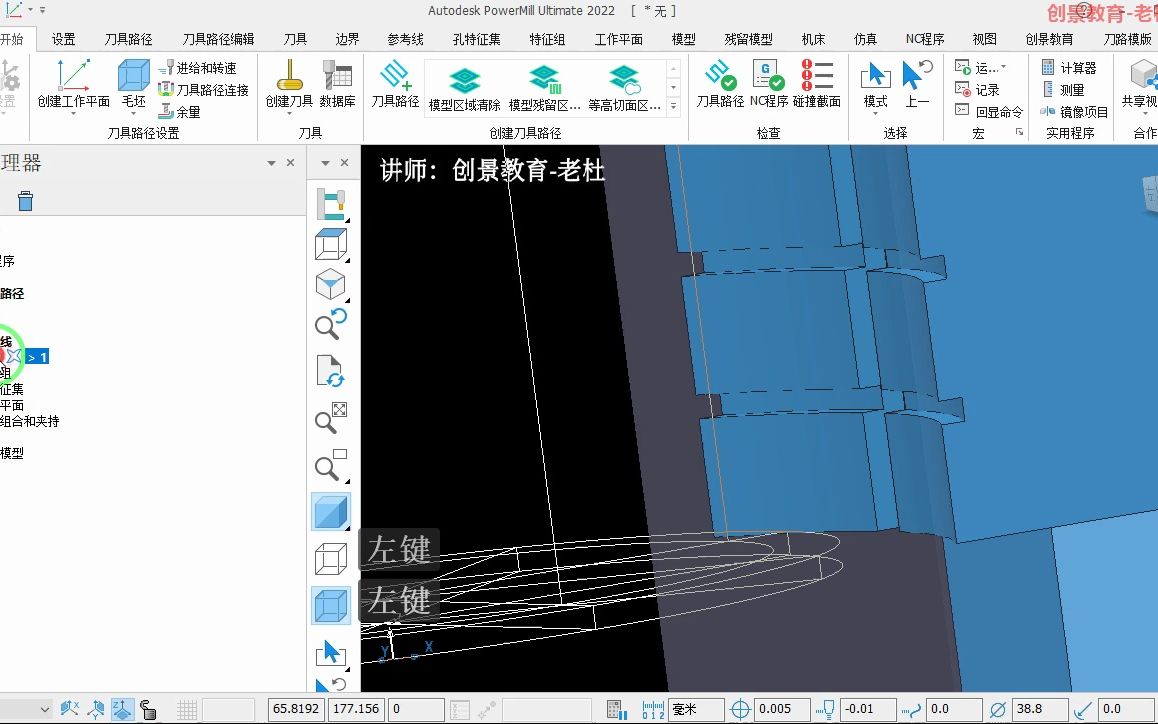Toggle the wireframe view mode
This screenshot has width=1158, height=724.
click(x=331, y=559)
